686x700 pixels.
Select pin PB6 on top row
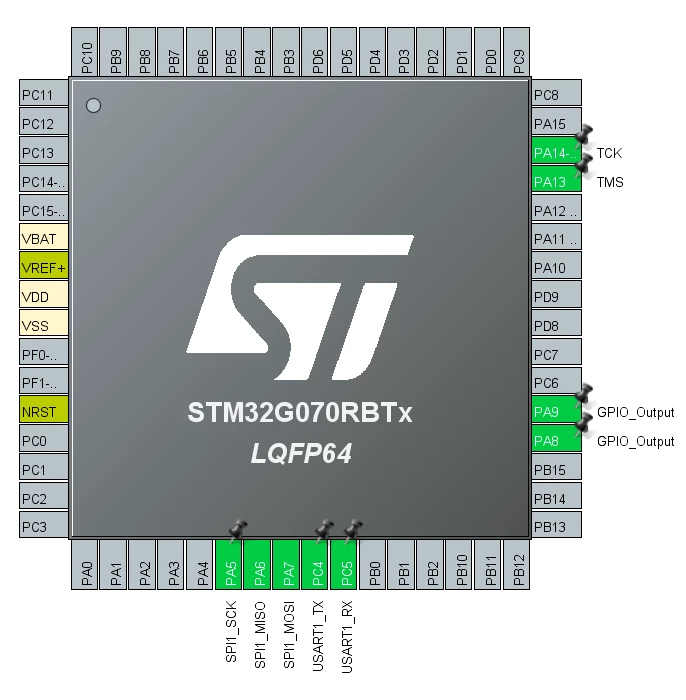(200, 52)
